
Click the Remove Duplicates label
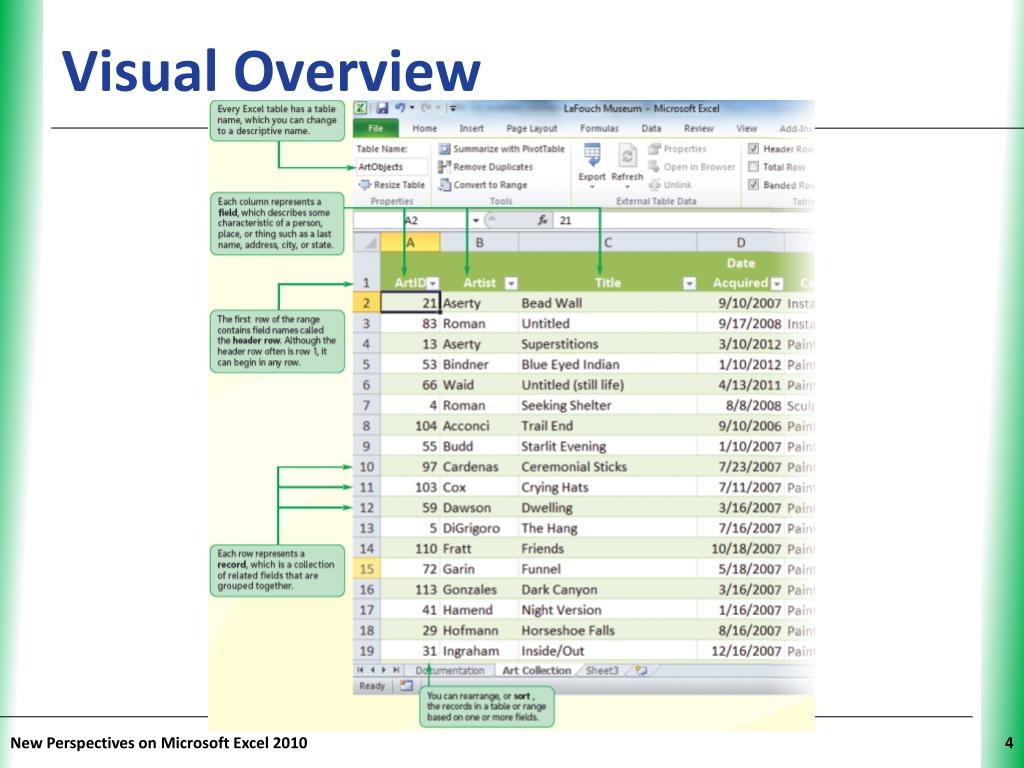493,167
